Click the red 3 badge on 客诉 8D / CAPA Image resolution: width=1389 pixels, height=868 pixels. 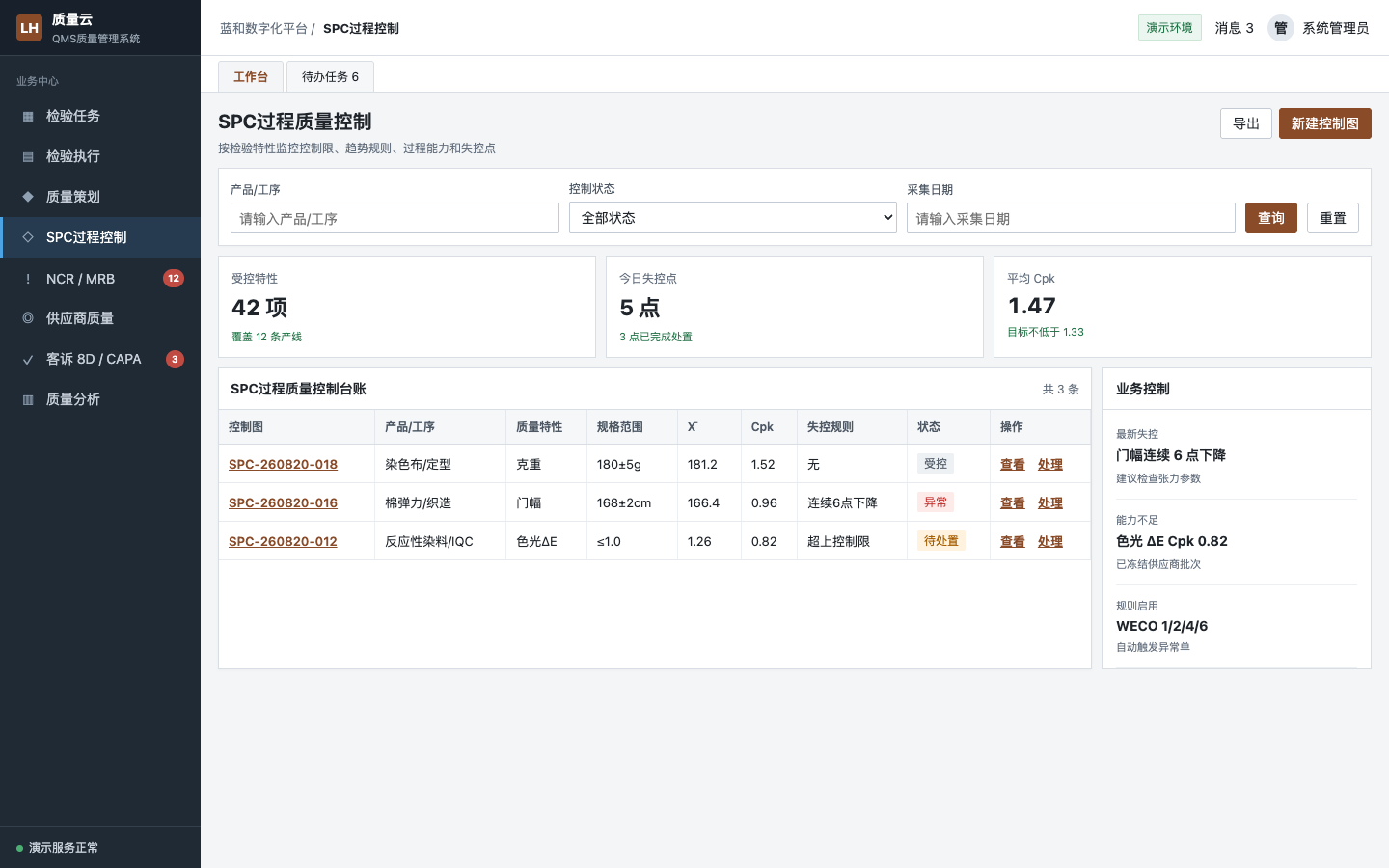175,359
